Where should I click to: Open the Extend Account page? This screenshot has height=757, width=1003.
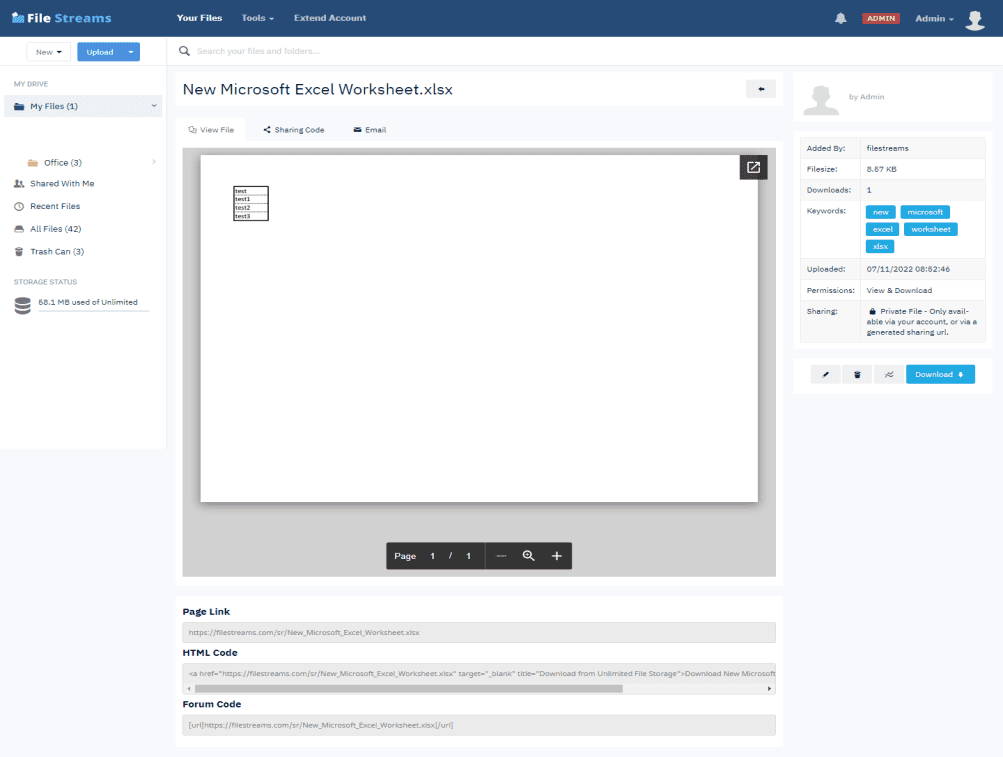coord(330,18)
